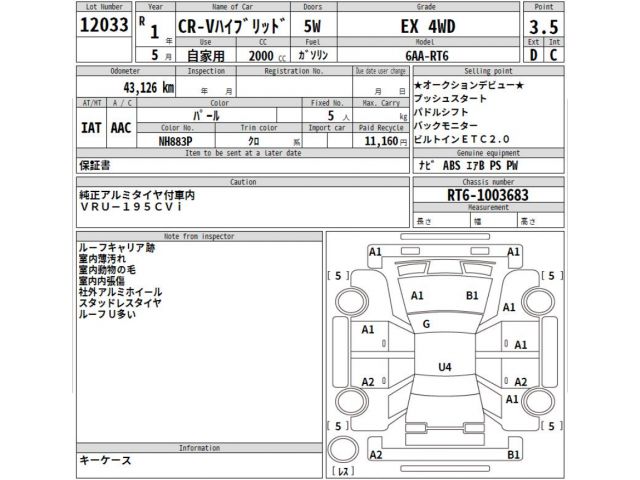Screen dimensions: 640x480
Task: Click the paid recycle amount 11,160円
Action: [386, 141]
